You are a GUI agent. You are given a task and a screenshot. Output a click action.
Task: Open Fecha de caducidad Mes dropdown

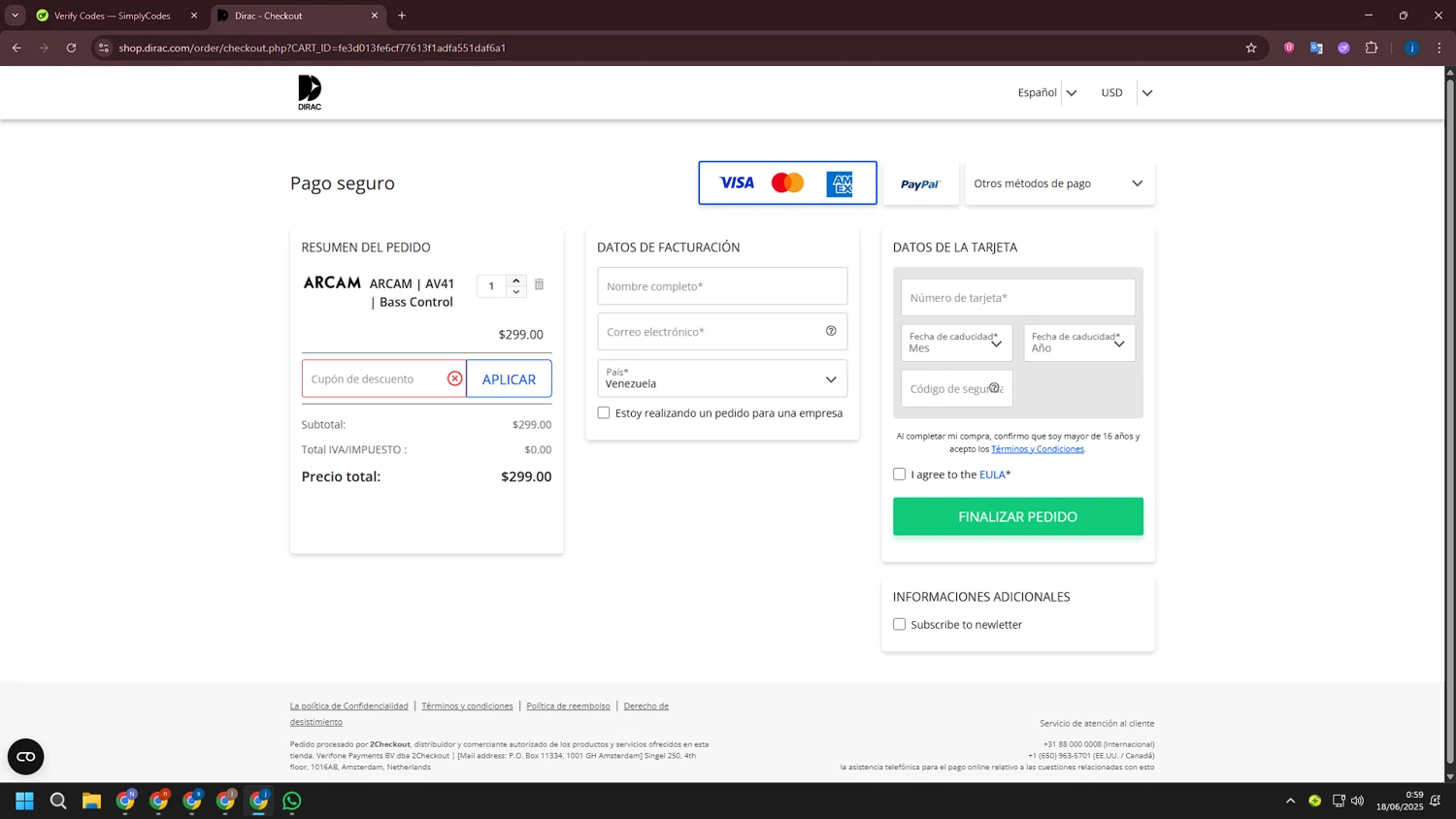(956, 343)
